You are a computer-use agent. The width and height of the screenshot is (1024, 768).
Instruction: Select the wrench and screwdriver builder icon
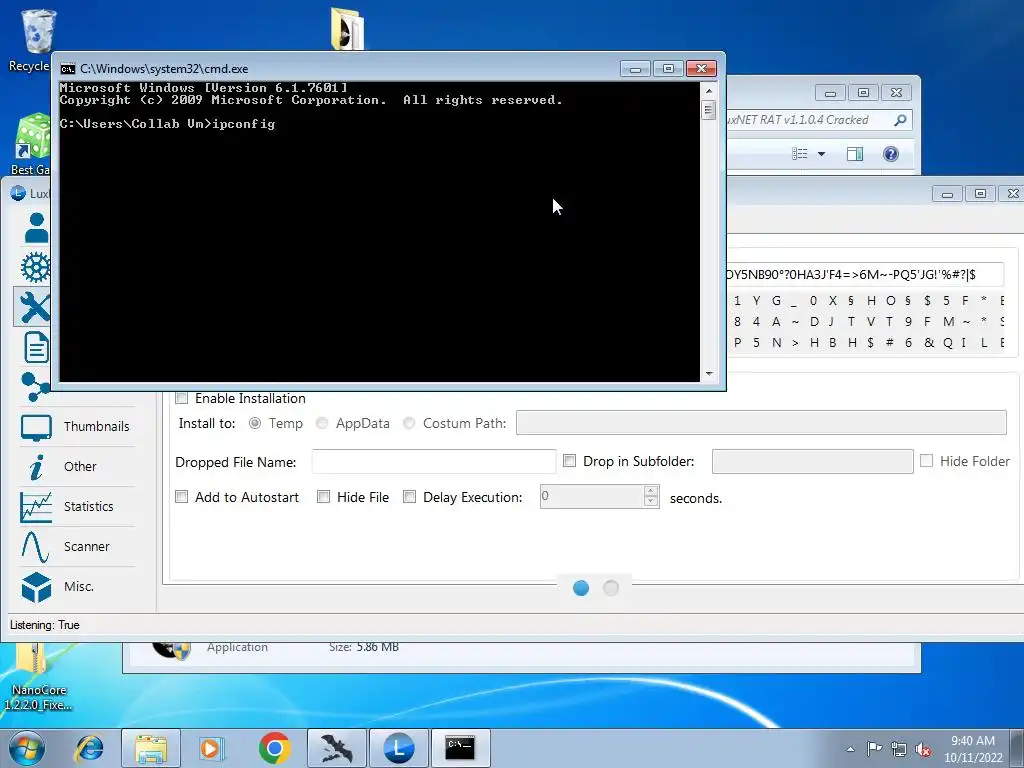pyautogui.click(x=34, y=307)
